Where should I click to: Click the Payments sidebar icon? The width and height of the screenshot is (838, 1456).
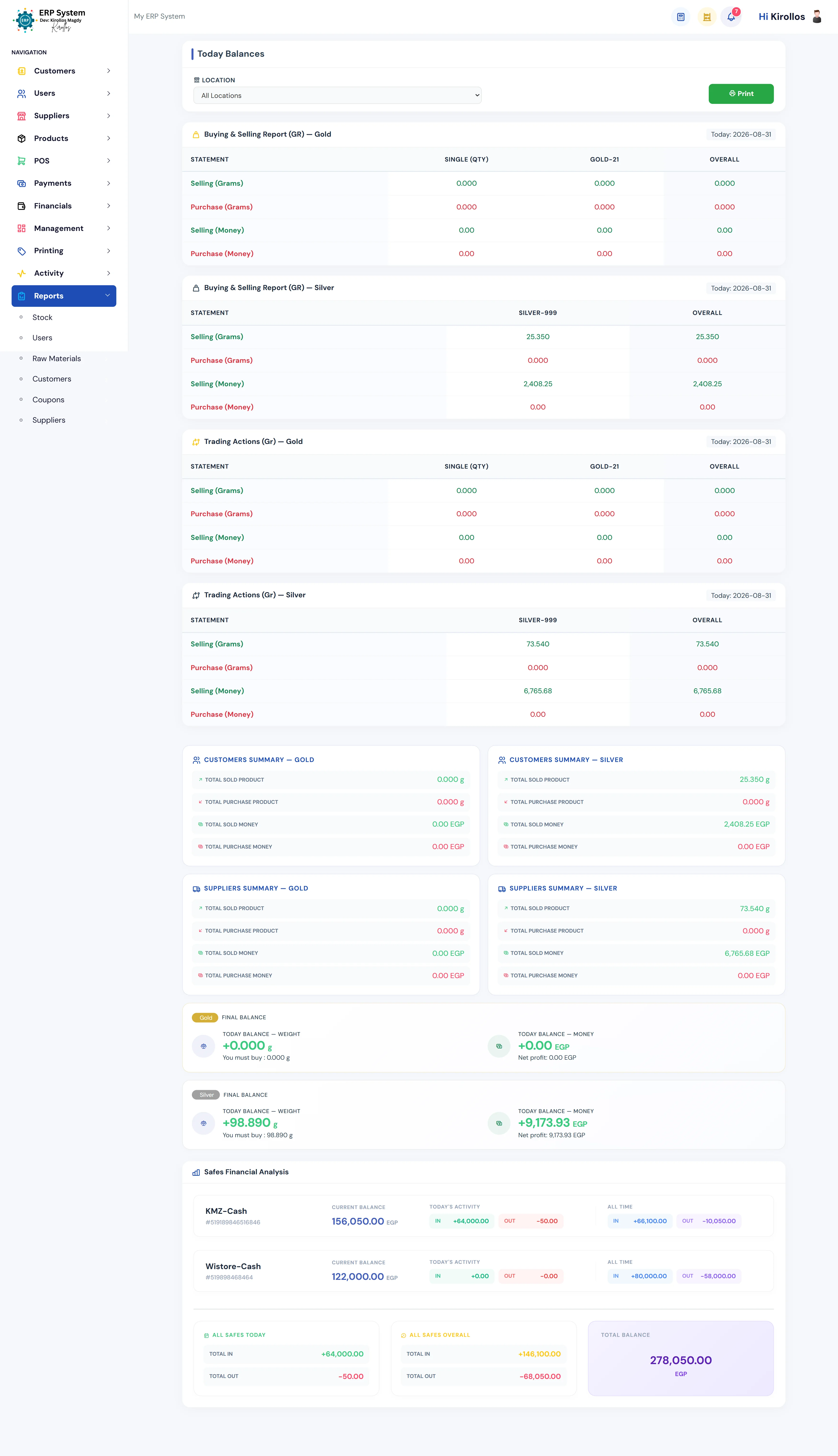[x=21, y=184]
